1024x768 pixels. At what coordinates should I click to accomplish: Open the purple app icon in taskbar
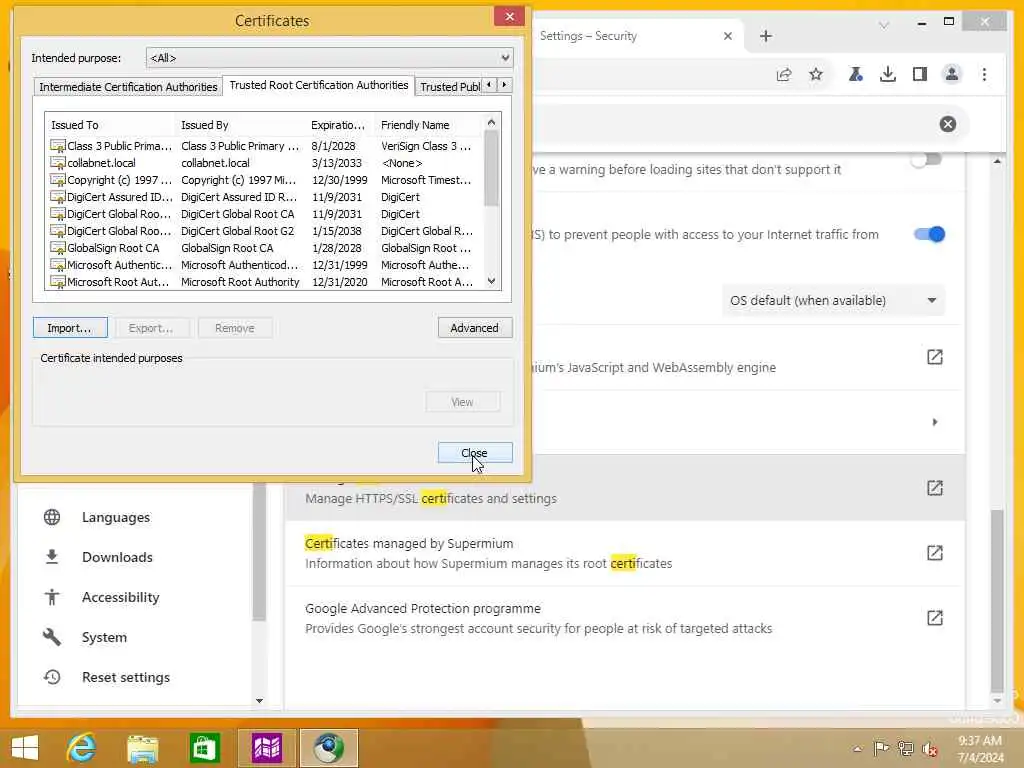(x=266, y=748)
